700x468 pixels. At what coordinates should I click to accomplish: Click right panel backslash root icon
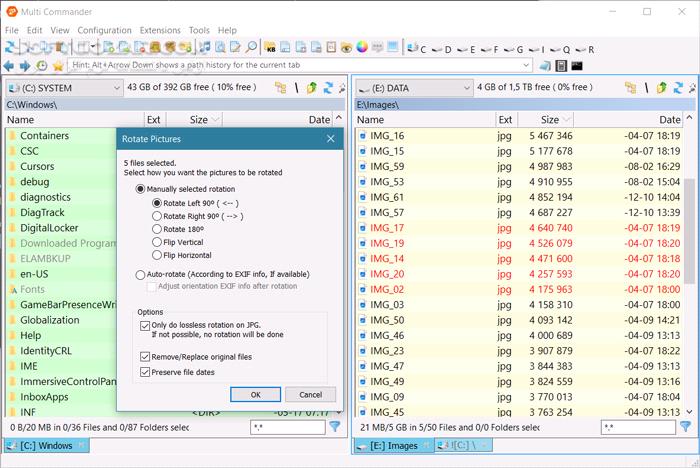(x=646, y=88)
